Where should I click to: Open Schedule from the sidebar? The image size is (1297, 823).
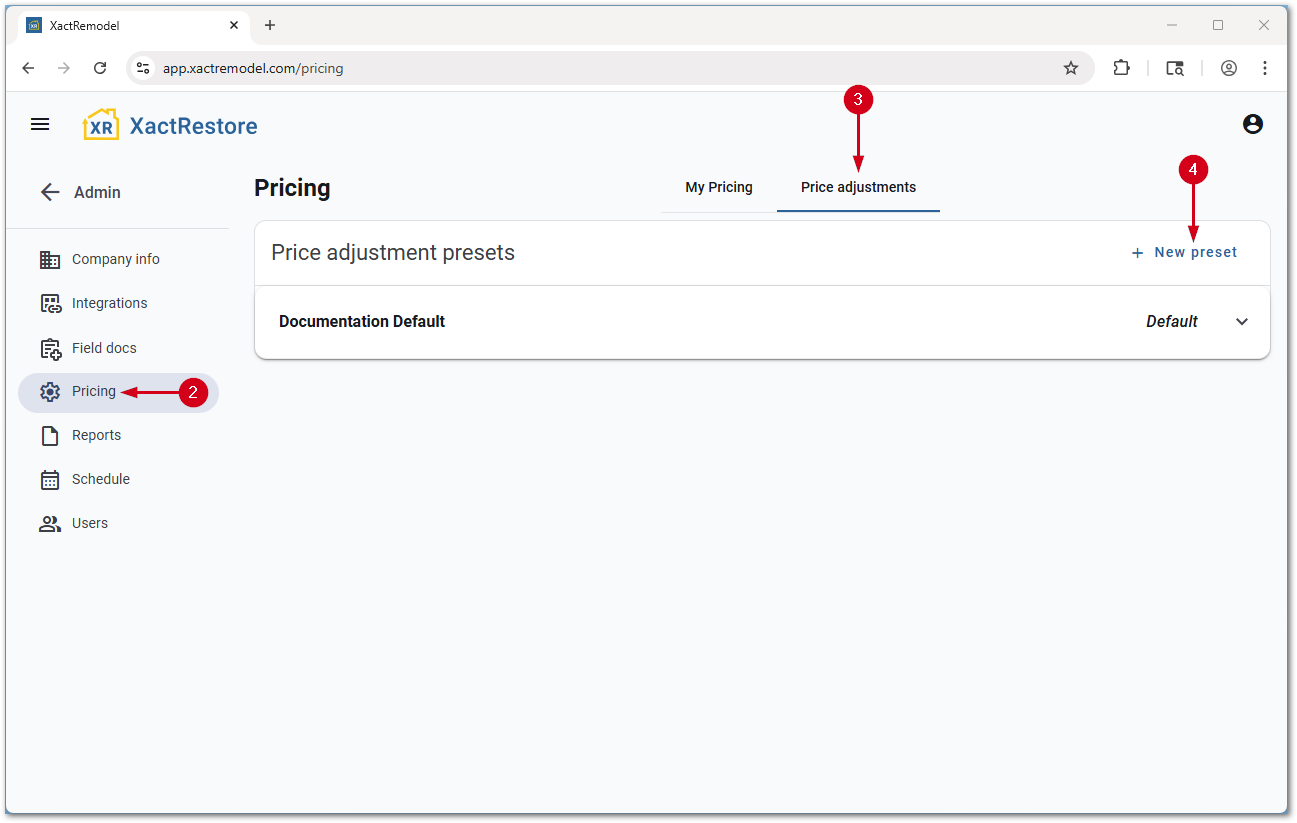click(100, 479)
